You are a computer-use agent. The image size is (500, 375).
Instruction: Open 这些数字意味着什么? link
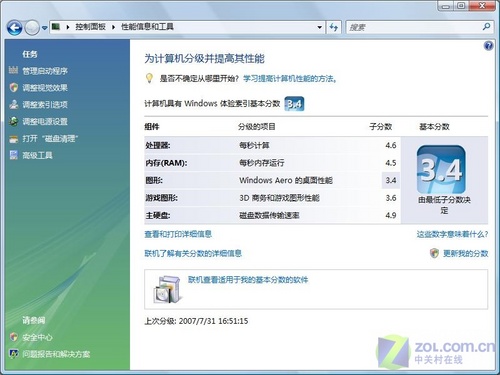click(452, 234)
